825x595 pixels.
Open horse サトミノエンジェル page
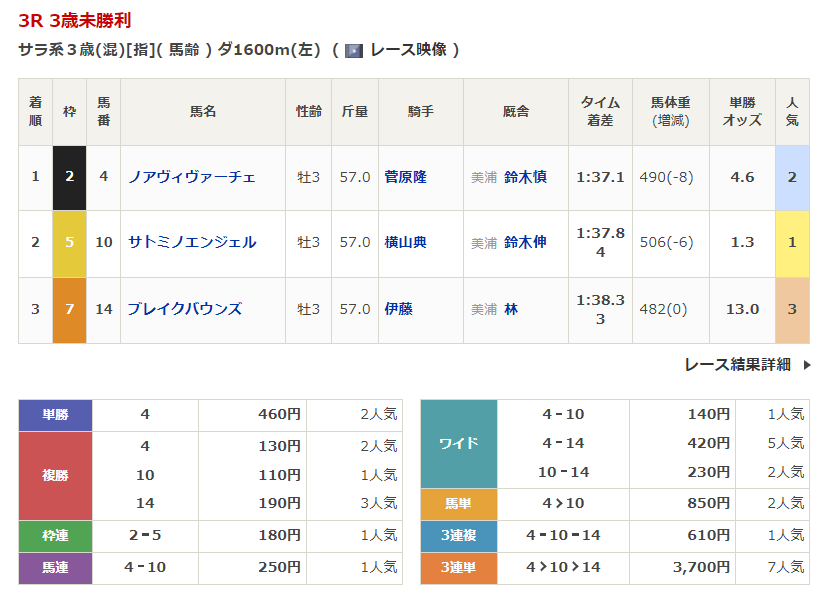(191, 242)
